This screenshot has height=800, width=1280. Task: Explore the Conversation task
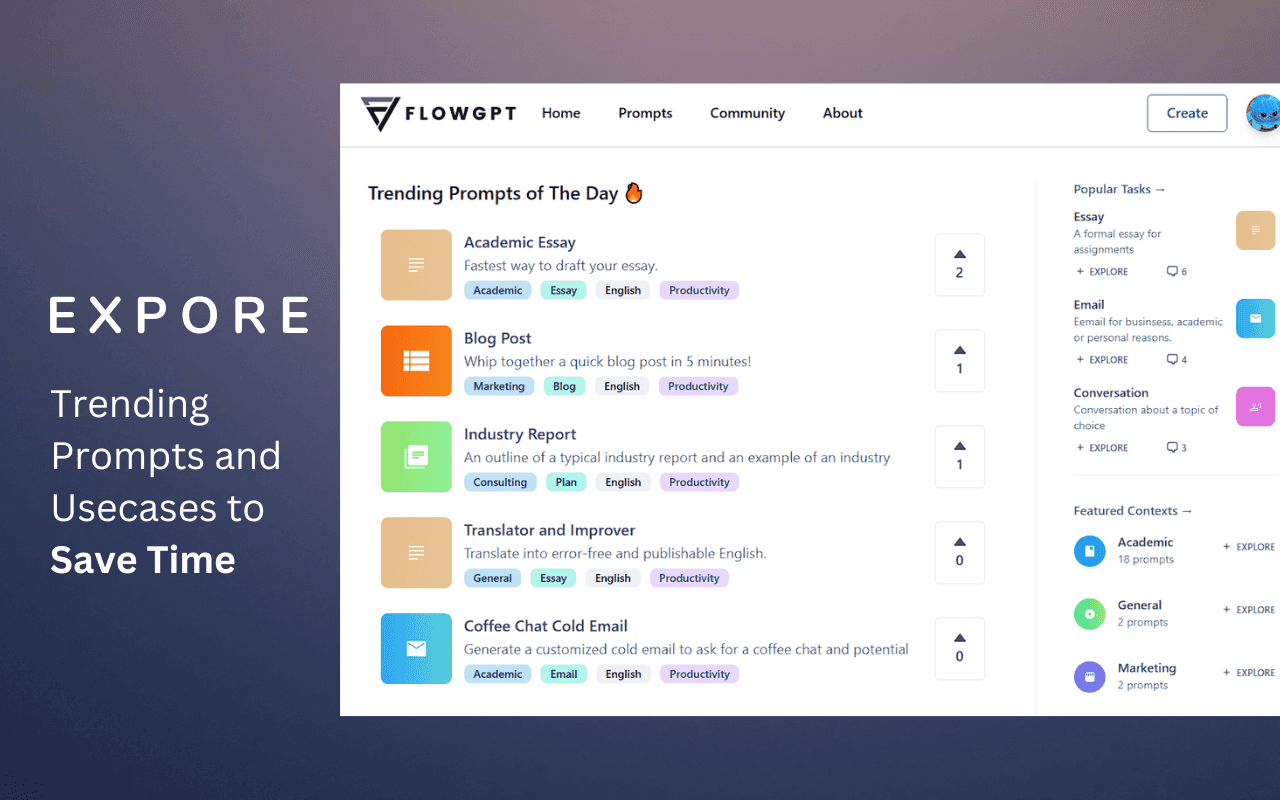[x=1102, y=448]
